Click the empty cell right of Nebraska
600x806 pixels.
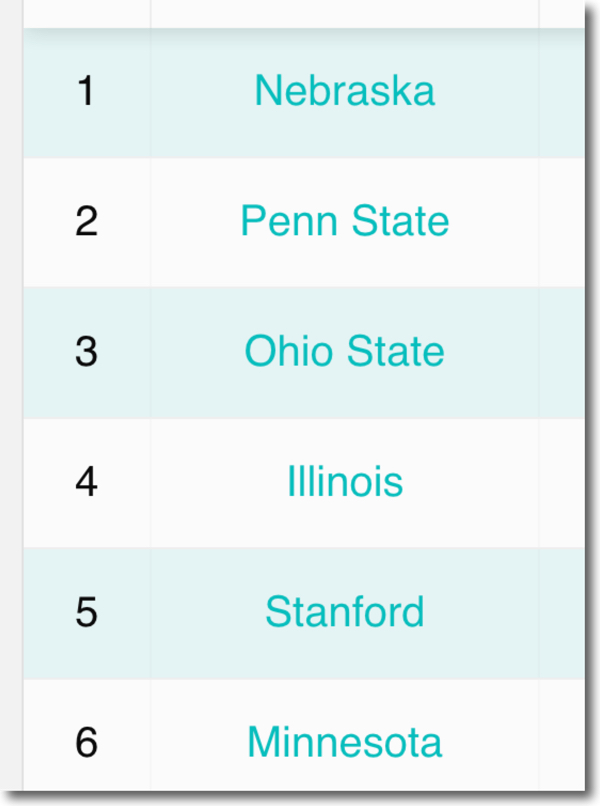click(562, 91)
